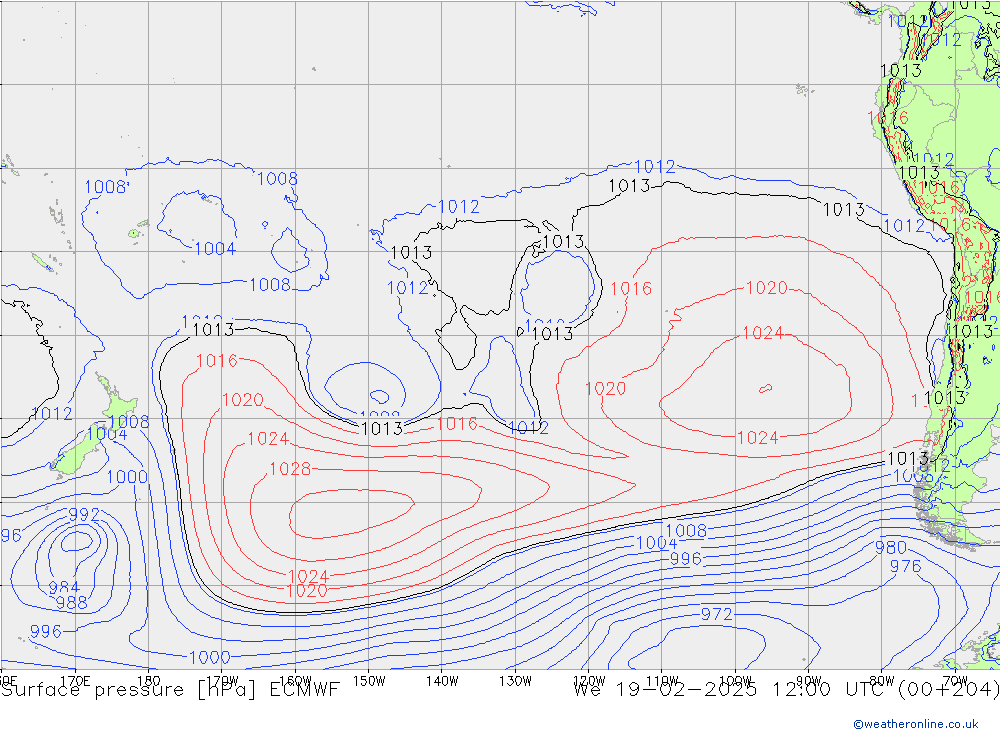Screen dimensions: 1000x733
Task: Click the '1028' isobar label
Action: [290, 469]
